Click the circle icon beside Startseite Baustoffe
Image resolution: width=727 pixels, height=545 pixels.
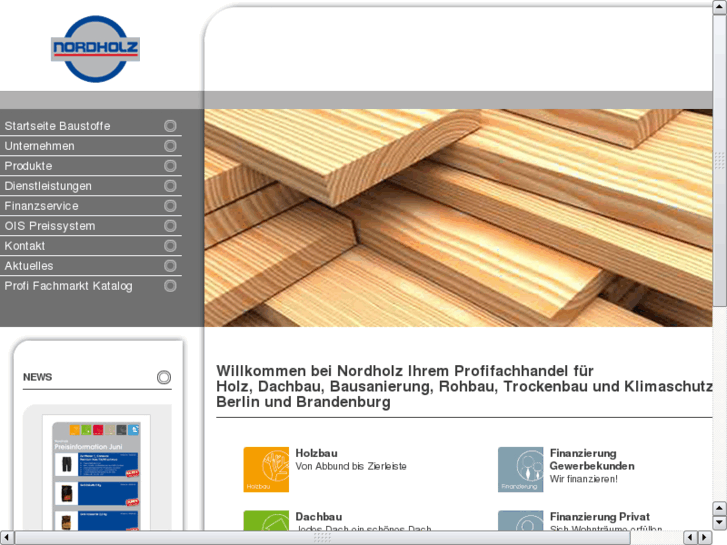pyautogui.click(x=170, y=126)
